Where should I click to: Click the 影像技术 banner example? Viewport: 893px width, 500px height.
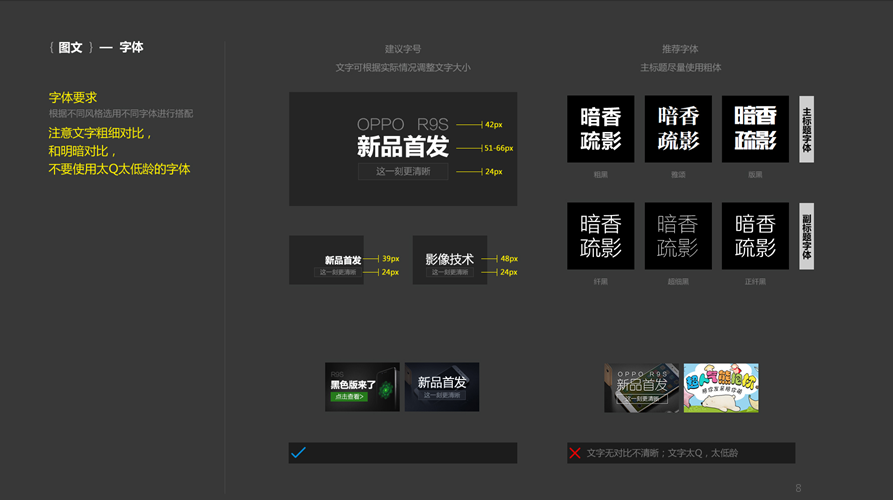(x=449, y=260)
